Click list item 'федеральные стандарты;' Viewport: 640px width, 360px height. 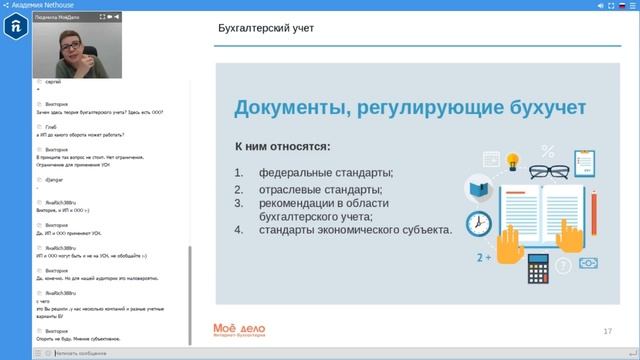click(x=326, y=173)
